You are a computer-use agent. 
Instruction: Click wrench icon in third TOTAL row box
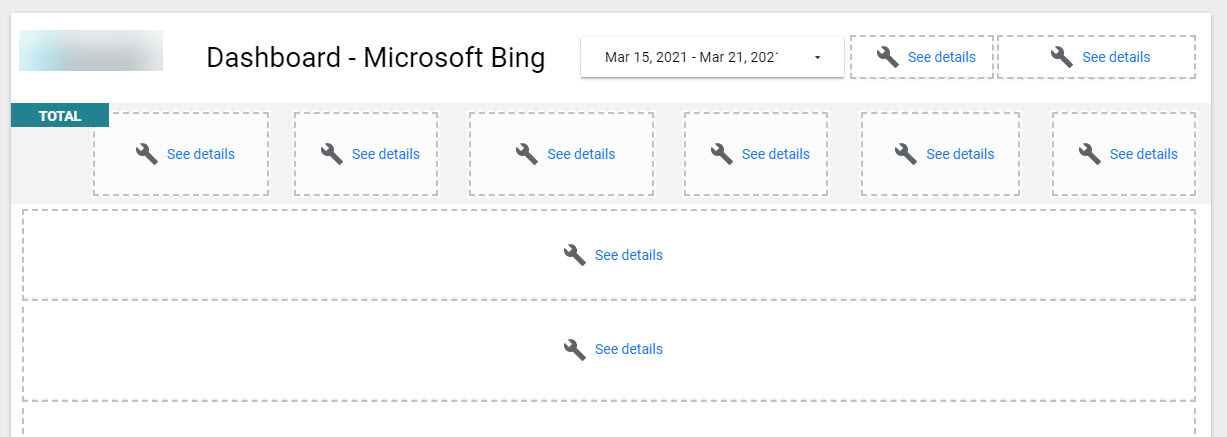click(527, 154)
